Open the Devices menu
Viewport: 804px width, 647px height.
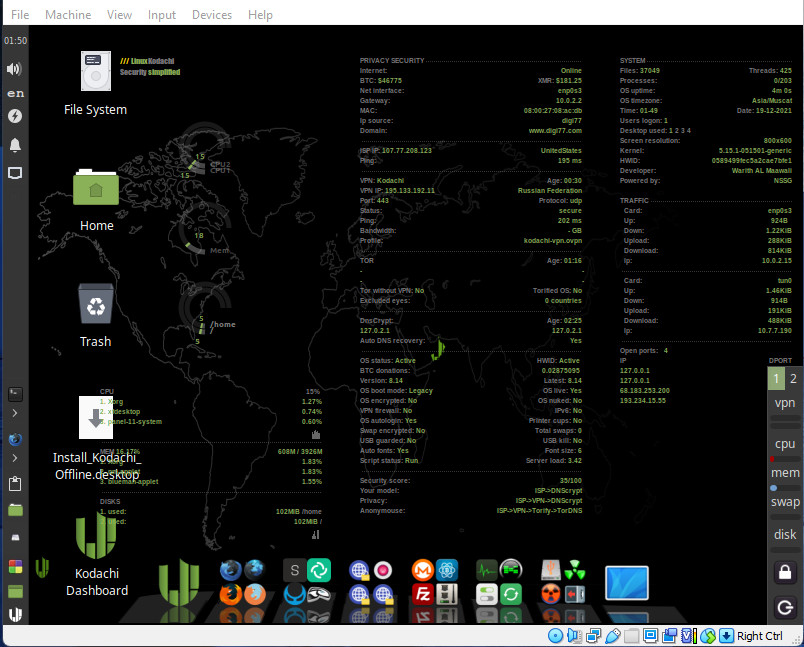(x=212, y=15)
